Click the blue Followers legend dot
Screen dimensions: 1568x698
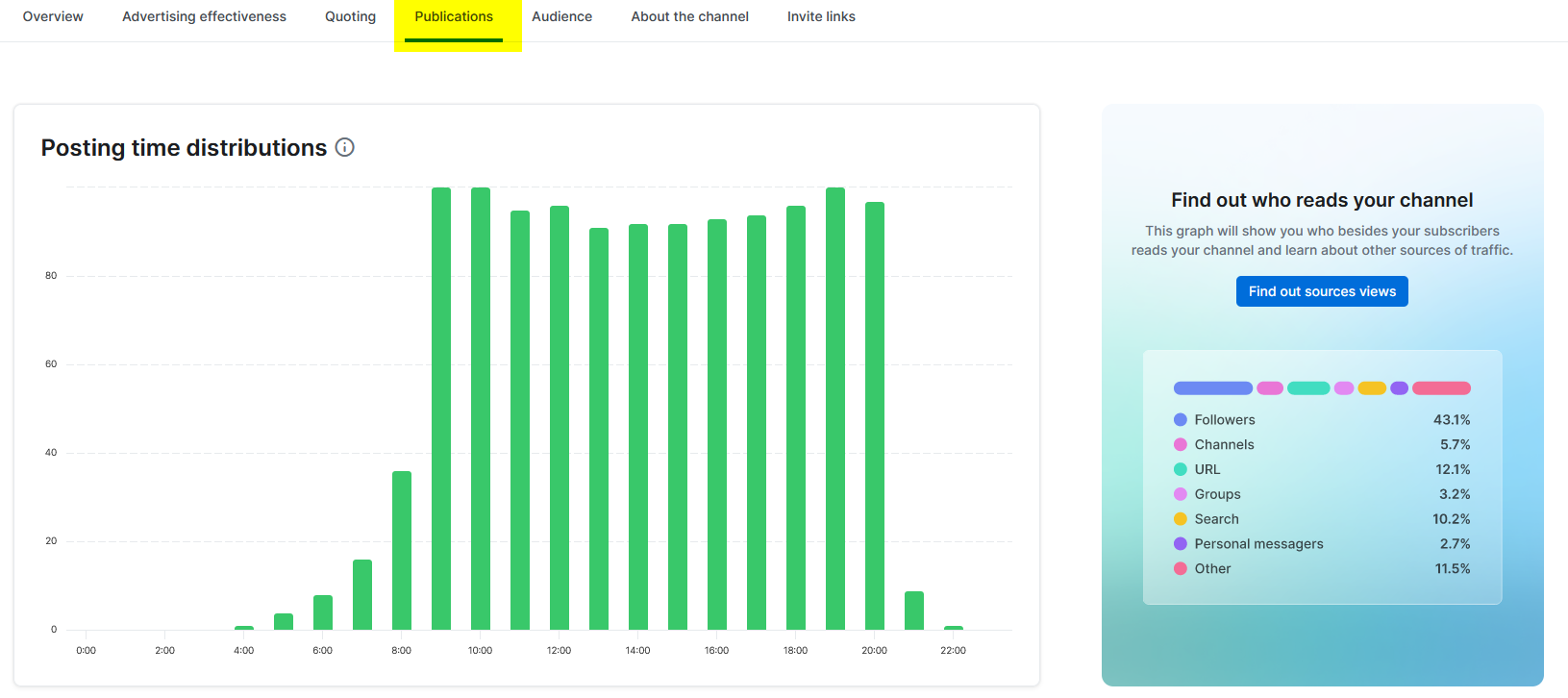pyautogui.click(x=1181, y=420)
